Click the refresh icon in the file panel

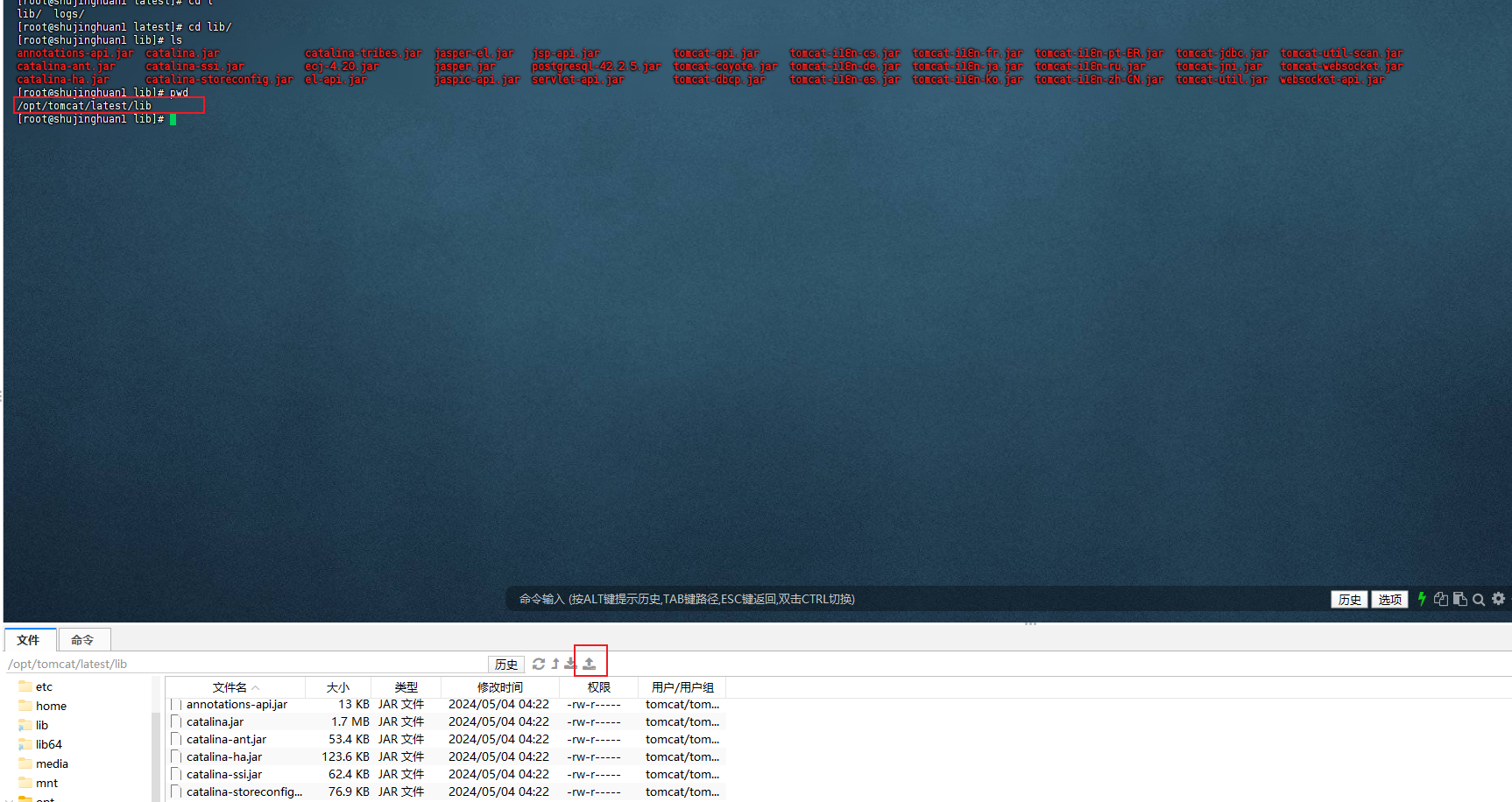coord(539,664)
